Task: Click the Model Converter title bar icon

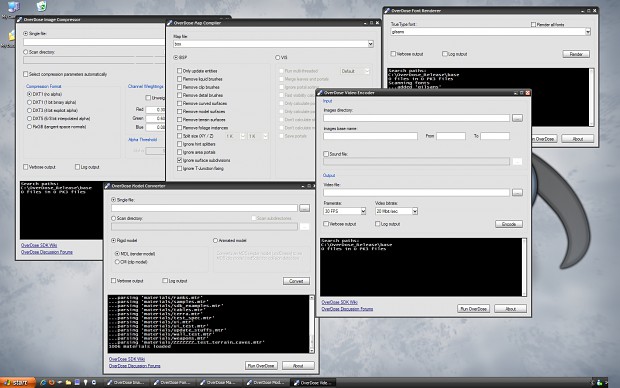Action: [x=108, y=186]
